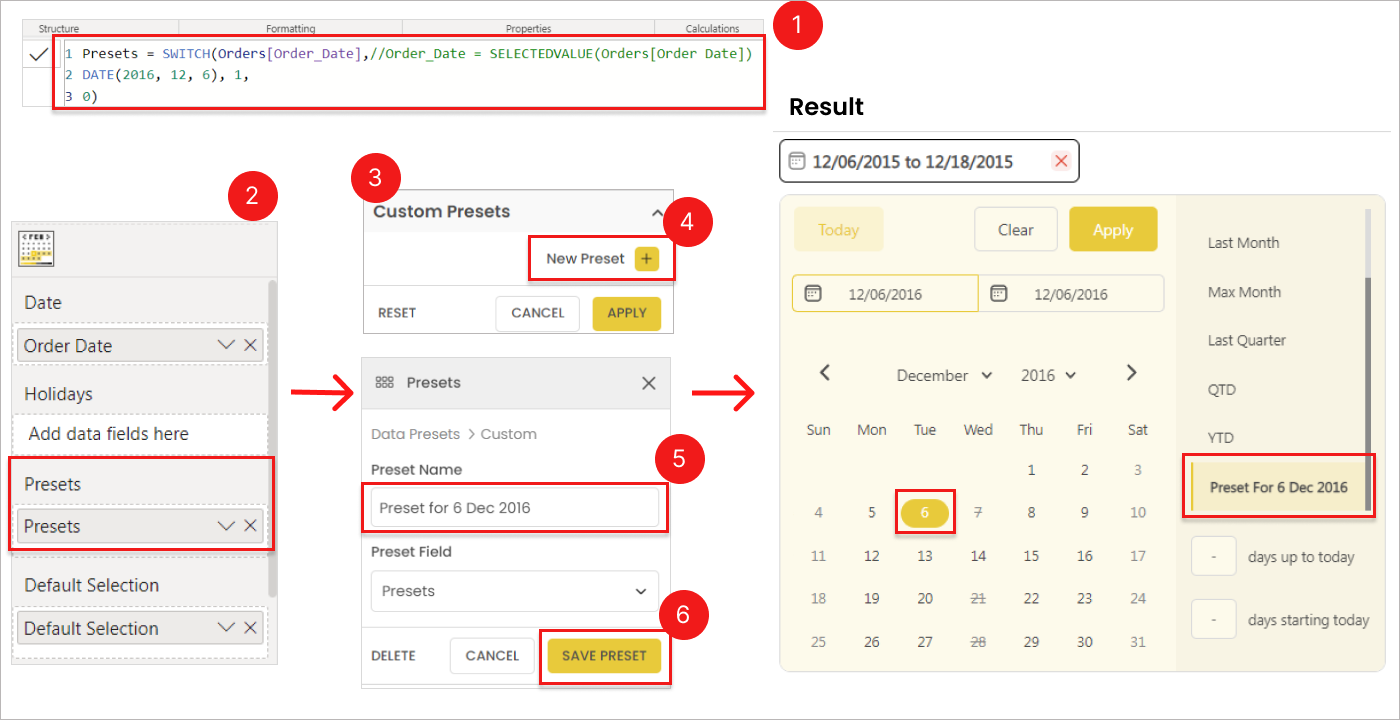Click the checkmark to commit the DAX formula
The height and width of the screenshot is (720, 1400).
38,56
